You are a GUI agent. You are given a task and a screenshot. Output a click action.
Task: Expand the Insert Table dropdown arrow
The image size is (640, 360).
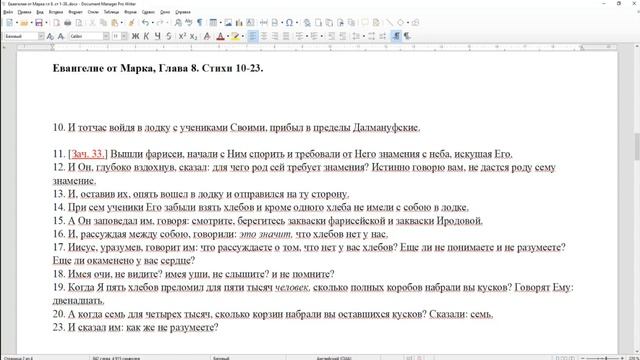[220, 23]
